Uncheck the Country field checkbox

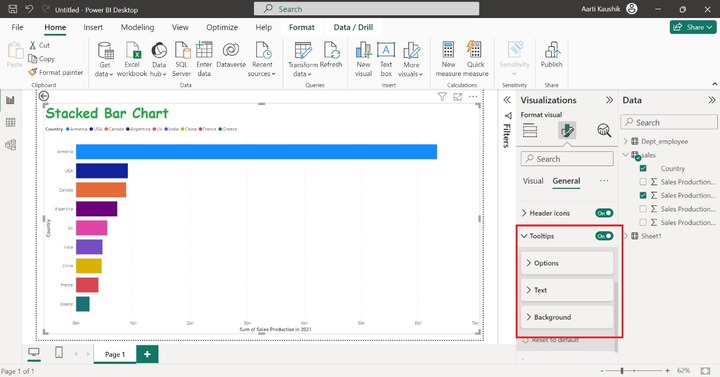643,169
